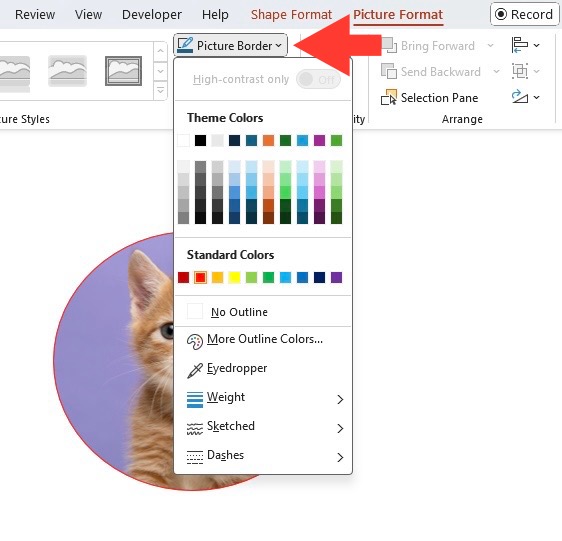Screen dimensions: 562x541
Task: Click the Send Backward icon
Action: click(389, 71)
